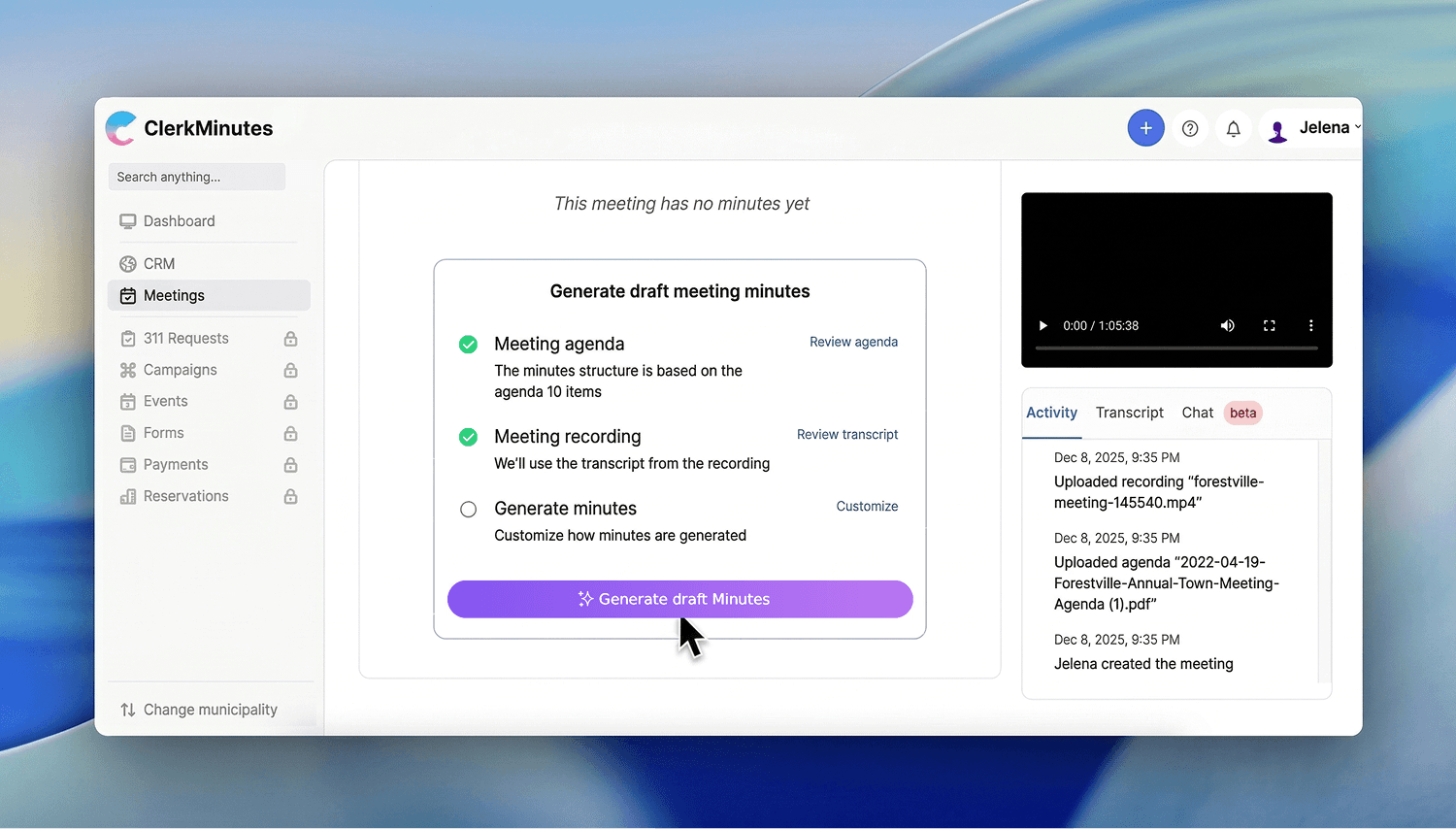
Task: Expand the Jelena account dropdown chevron
Action: pyautogui.click(x=1357, y=127)
